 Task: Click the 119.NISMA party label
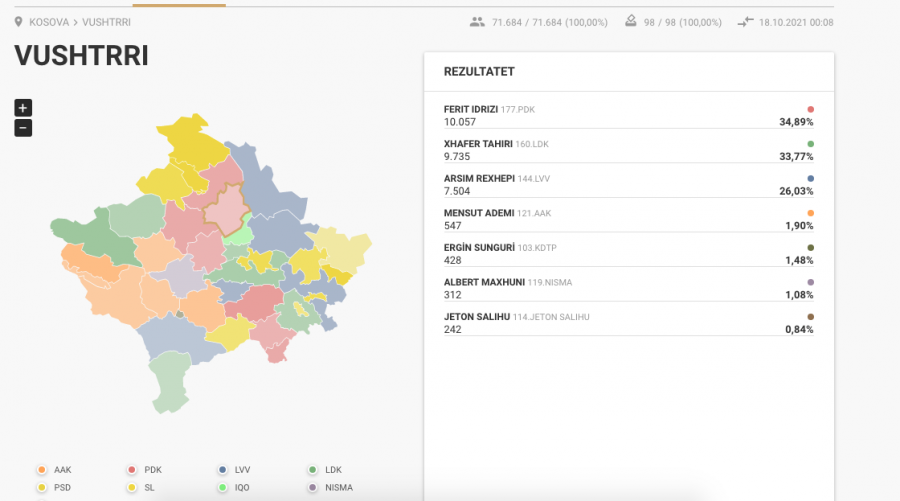pos(550,282)
